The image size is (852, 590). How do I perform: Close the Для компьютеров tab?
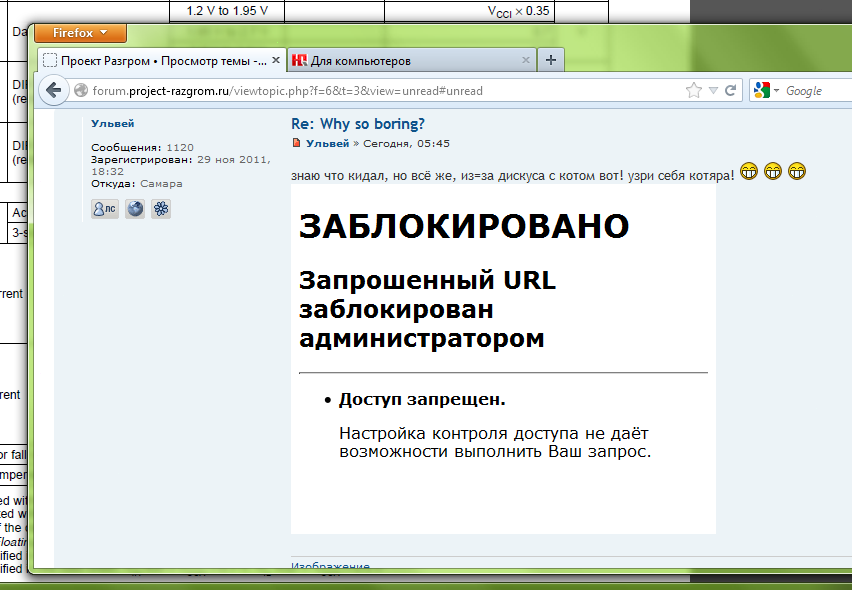click(x=526, y=60)
